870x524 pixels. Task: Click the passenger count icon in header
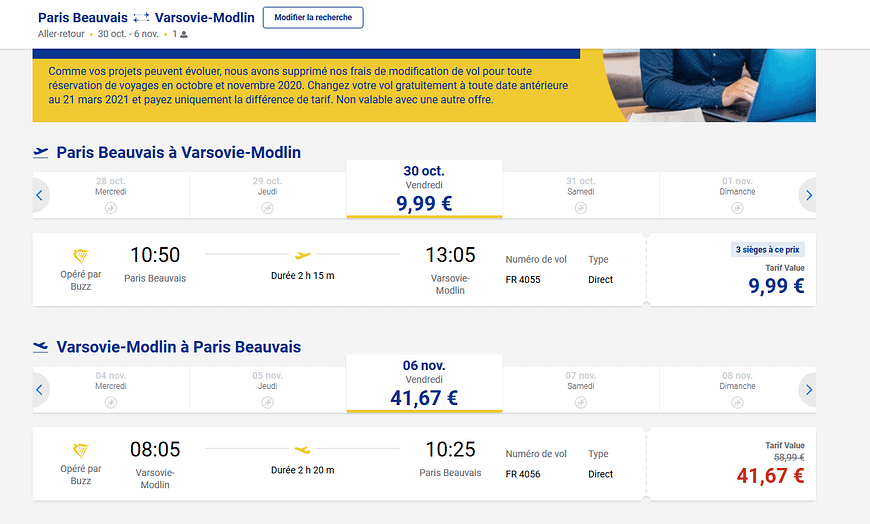click(x=184, y=34)
